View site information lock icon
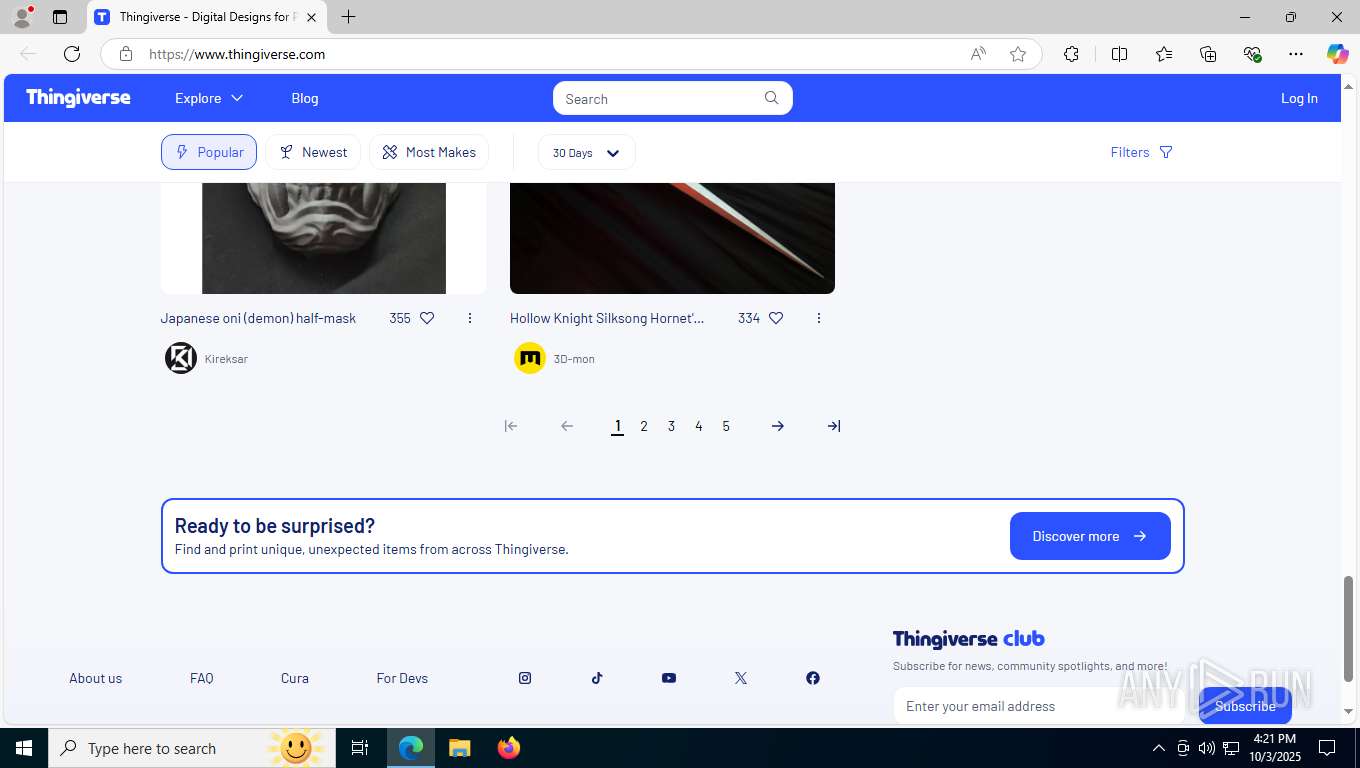1360x768 pixels. pos(126,54)
